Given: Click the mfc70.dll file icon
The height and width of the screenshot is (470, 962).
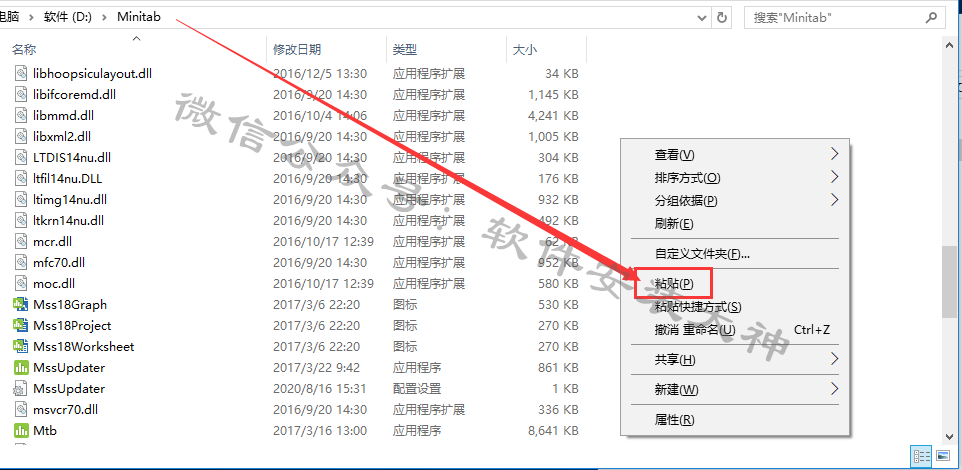Looking at the screenshot, I should [x=21, y=263].
